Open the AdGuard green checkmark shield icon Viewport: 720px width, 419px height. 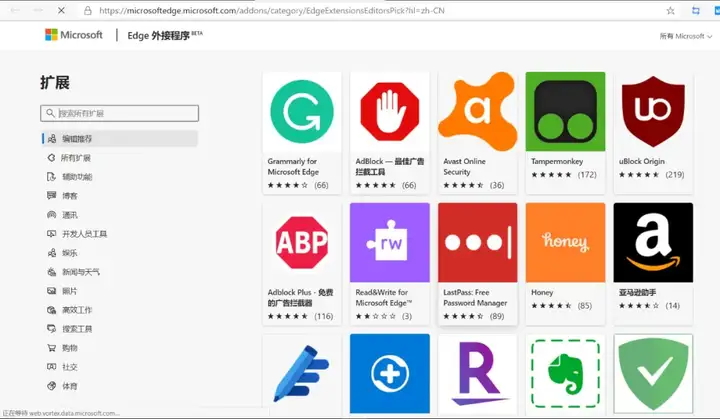point(653,374)
